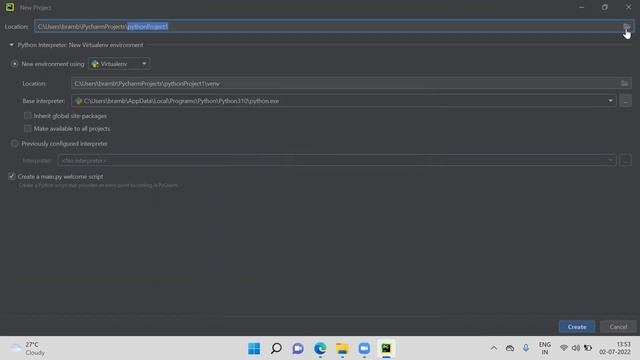This screenshot has width=640, height=360.
Task: Enable Inherit global site-packages checkbox
Action: click(x=28, y=116)
